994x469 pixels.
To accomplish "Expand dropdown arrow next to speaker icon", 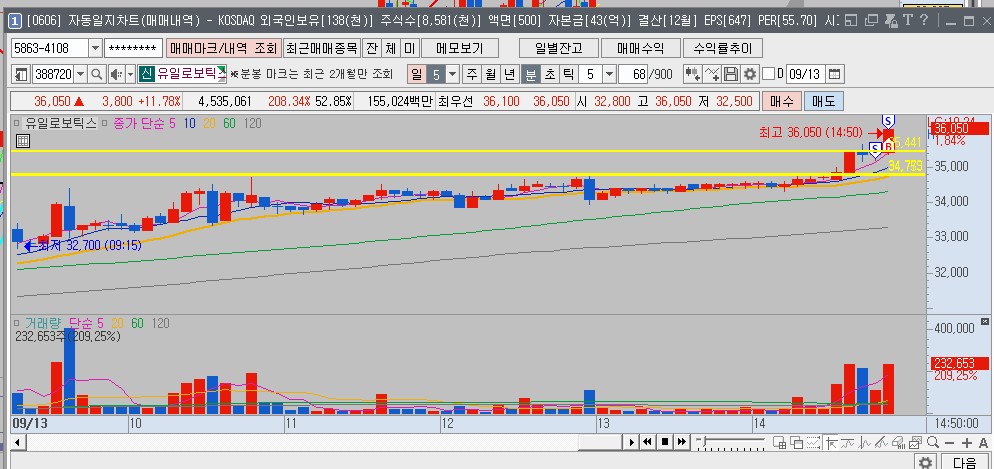I will [x=131, y=74].
